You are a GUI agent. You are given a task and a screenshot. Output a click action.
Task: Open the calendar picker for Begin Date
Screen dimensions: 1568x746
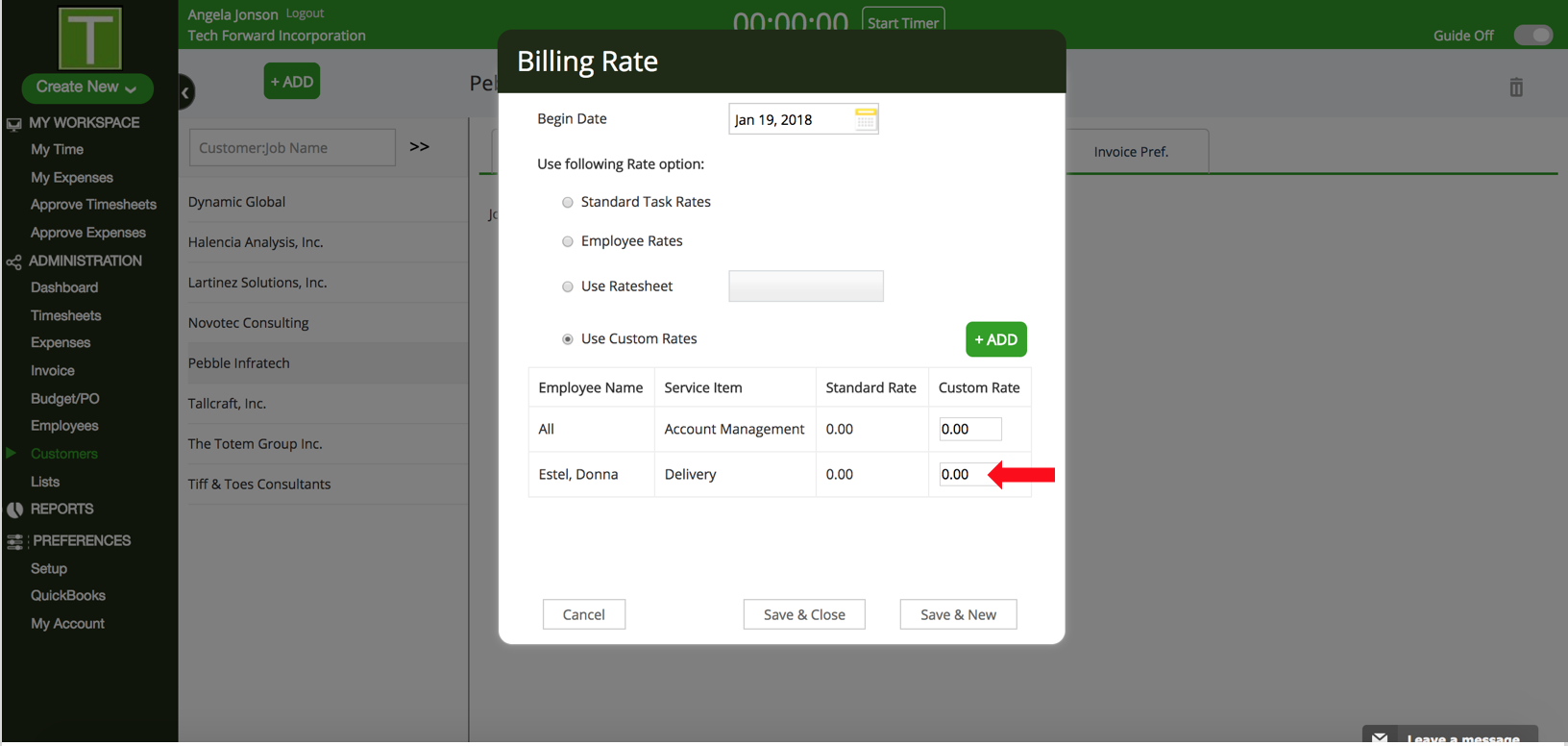(x=865, y=119)
